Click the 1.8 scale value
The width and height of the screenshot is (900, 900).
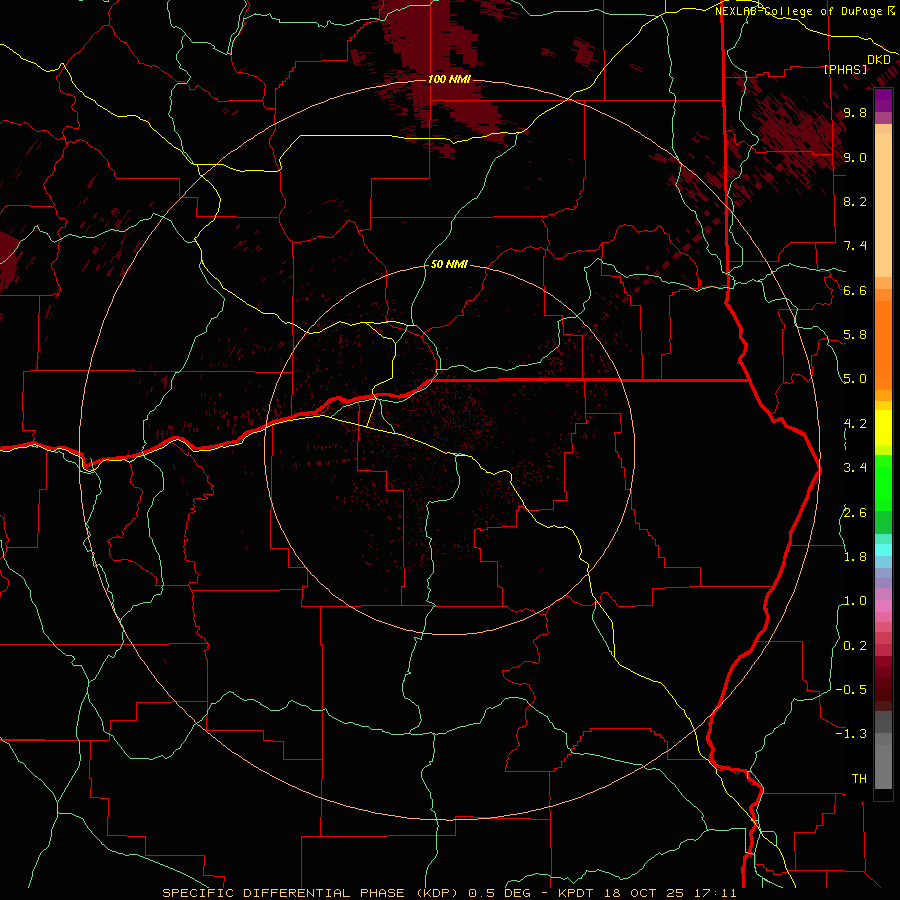click(x=855, y=557)
